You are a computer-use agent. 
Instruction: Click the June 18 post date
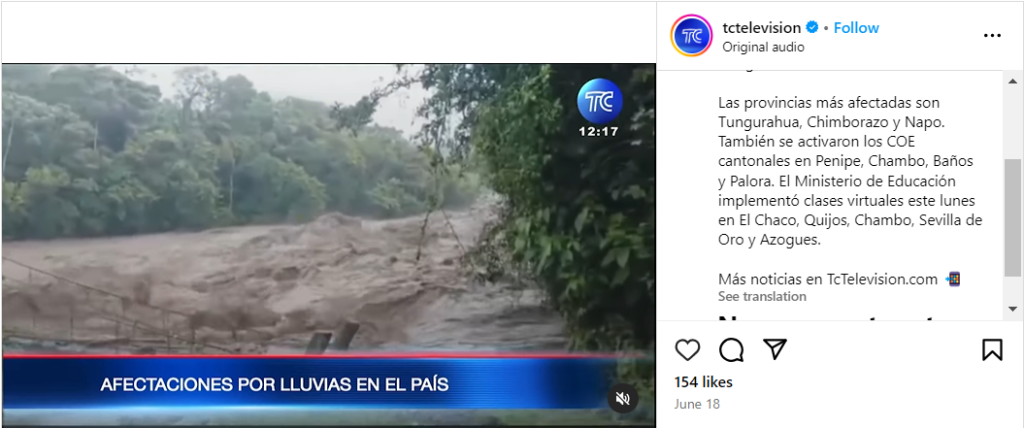697,404
